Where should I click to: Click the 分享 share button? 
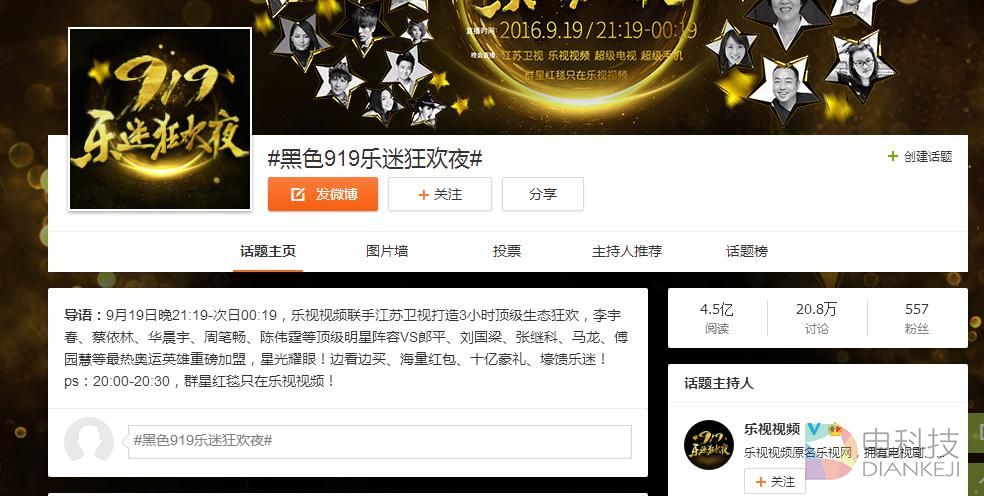(x=543, y=194)
